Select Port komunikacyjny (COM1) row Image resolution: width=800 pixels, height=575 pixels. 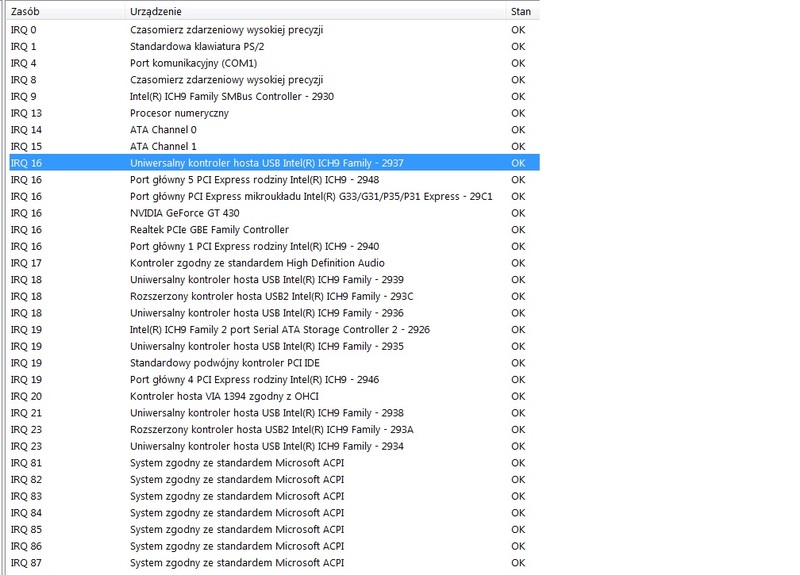274,63
